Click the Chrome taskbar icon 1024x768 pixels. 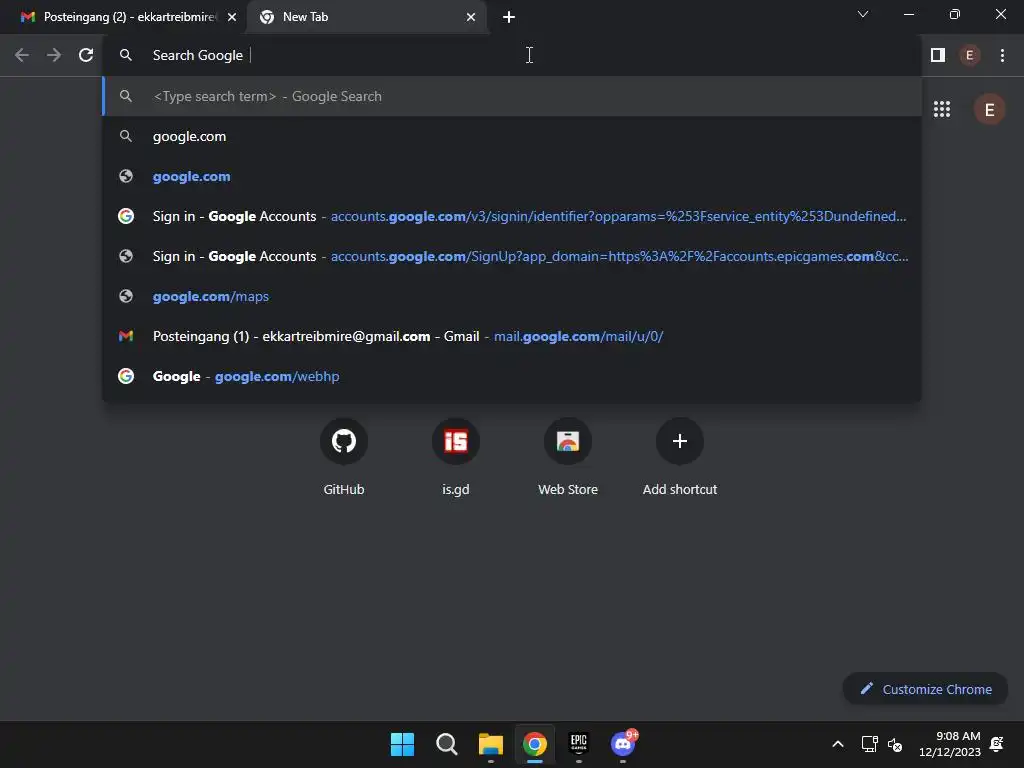535,744
